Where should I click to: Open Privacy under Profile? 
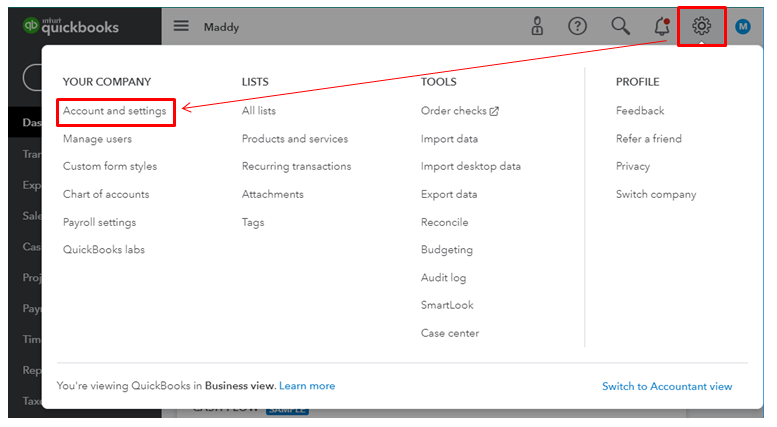point(633,166)
